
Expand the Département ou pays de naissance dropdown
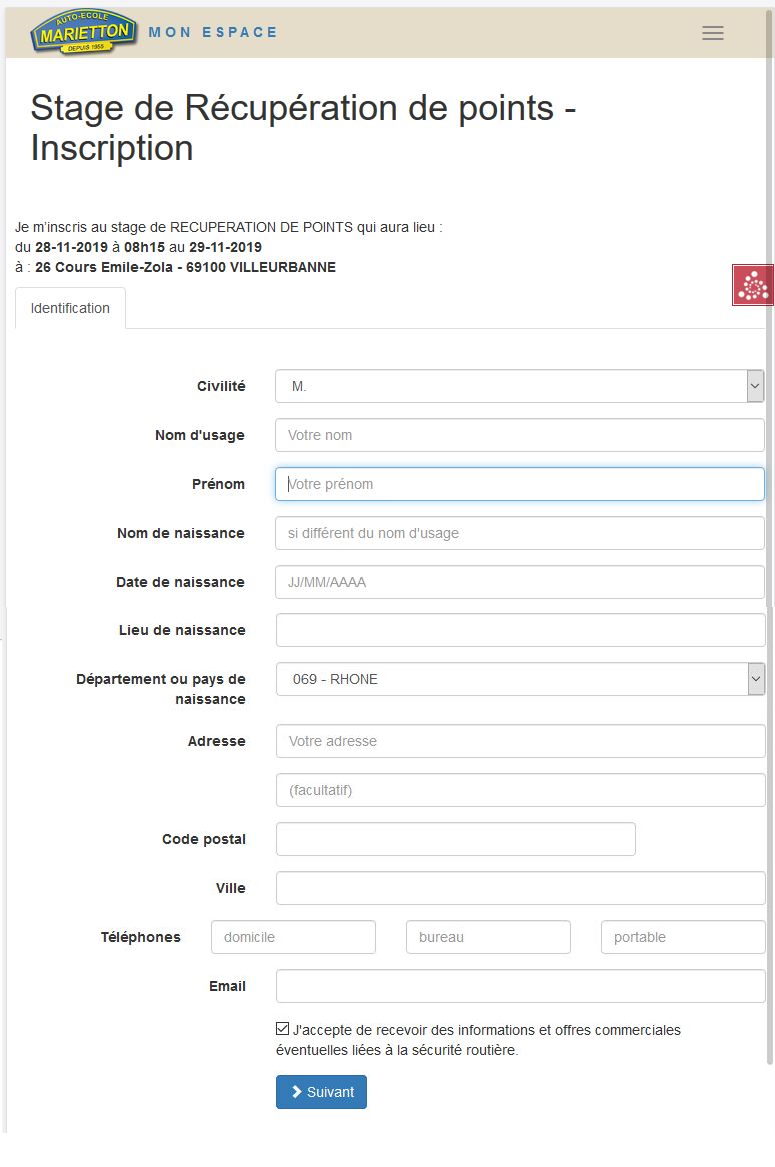(519, 679)
